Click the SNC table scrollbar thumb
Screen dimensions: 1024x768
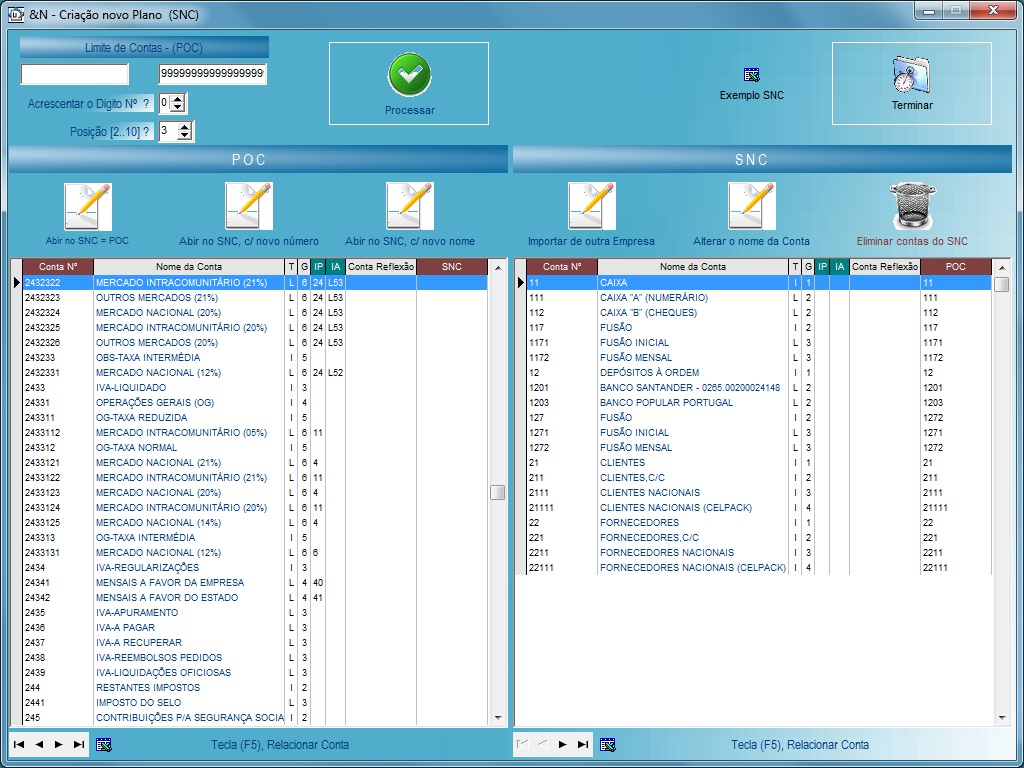(1002, 285)
